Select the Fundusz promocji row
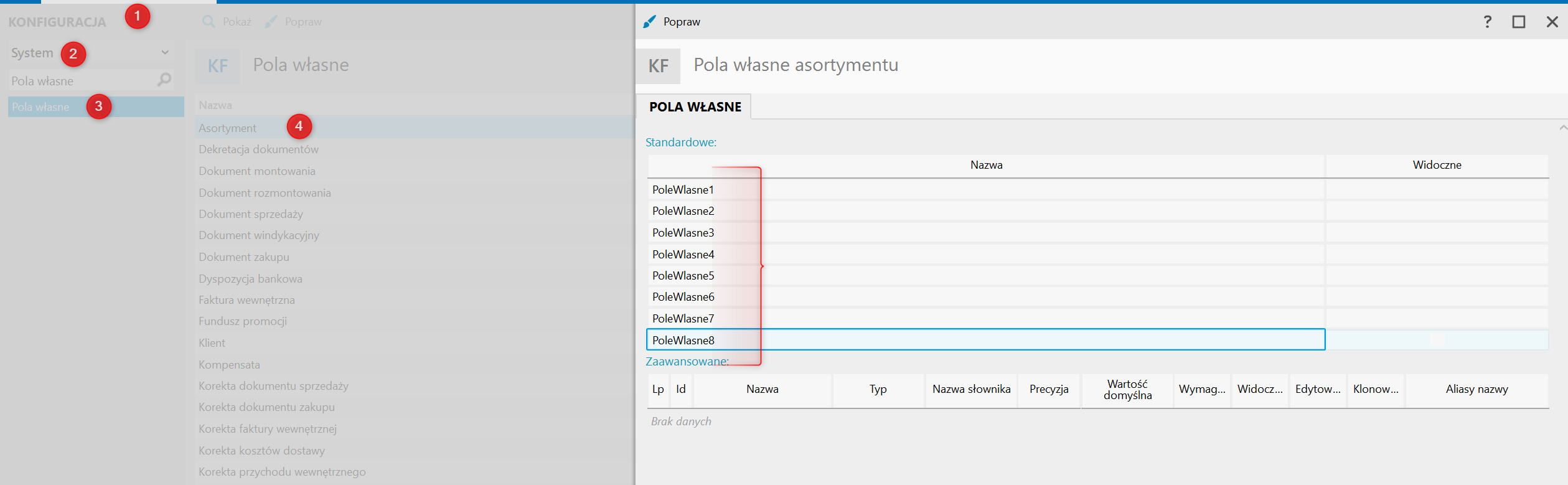The image size is (1568, 485). click(x=415, y=321)
